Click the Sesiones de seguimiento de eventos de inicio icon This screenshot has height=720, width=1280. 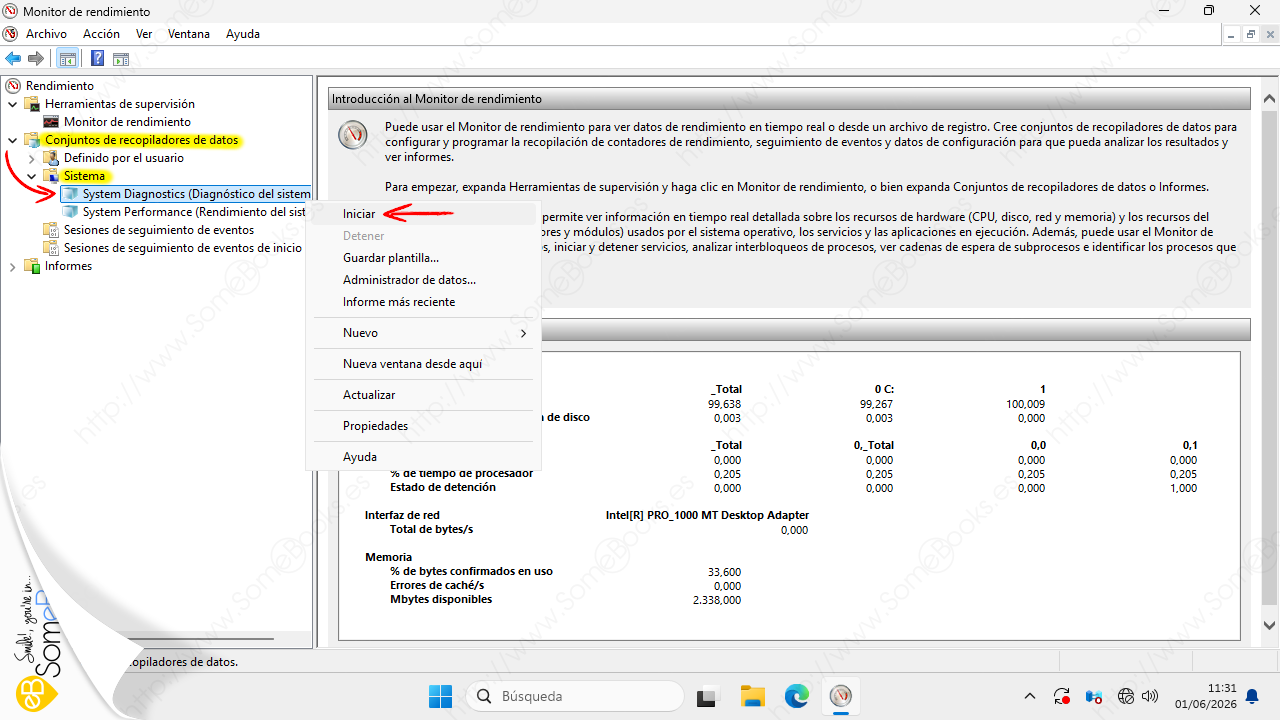click(x=52, y=248)
